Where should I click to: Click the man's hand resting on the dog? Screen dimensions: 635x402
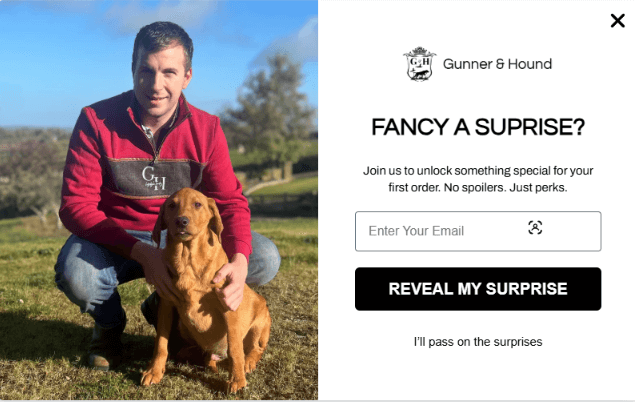coord(231,281)
